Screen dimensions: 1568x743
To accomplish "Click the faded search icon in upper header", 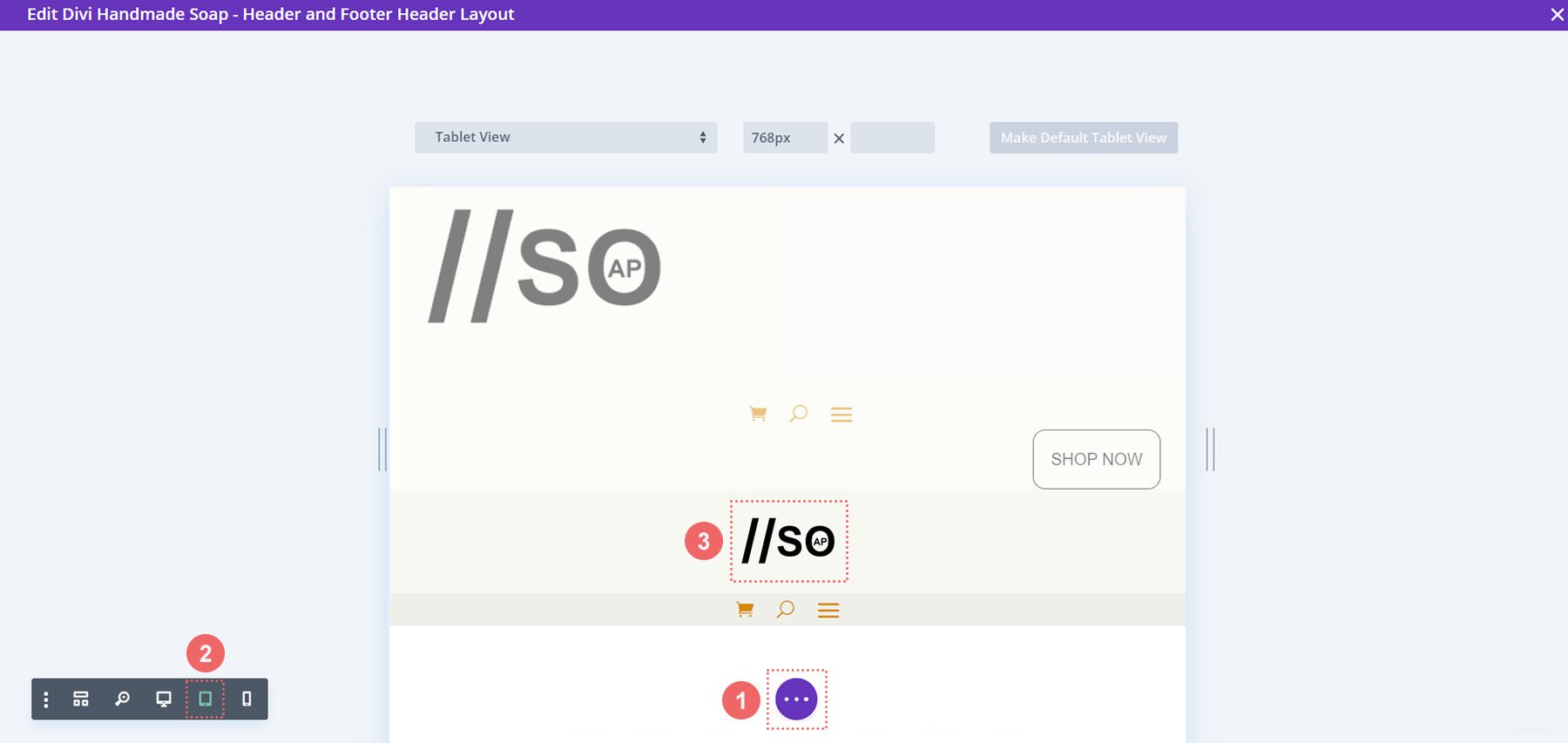I will click(x=799, y=414).
